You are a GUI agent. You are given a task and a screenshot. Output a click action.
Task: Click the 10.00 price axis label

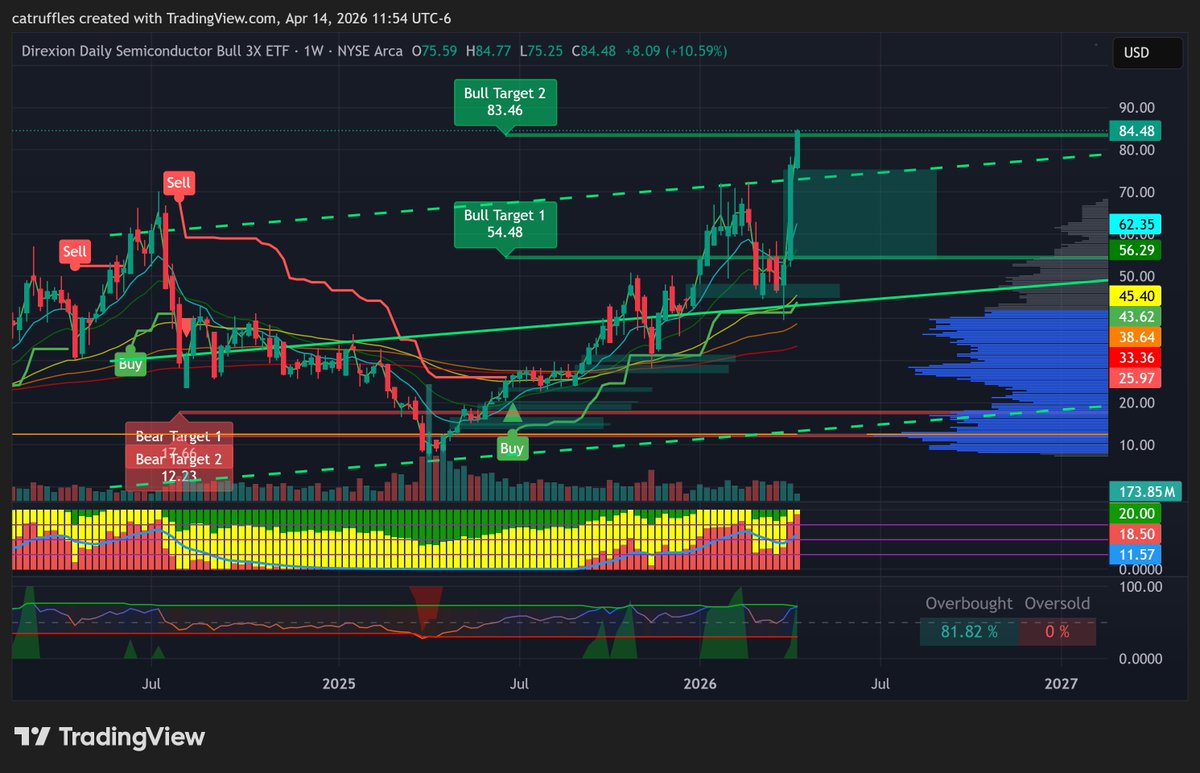click(x=1137, y=445)
